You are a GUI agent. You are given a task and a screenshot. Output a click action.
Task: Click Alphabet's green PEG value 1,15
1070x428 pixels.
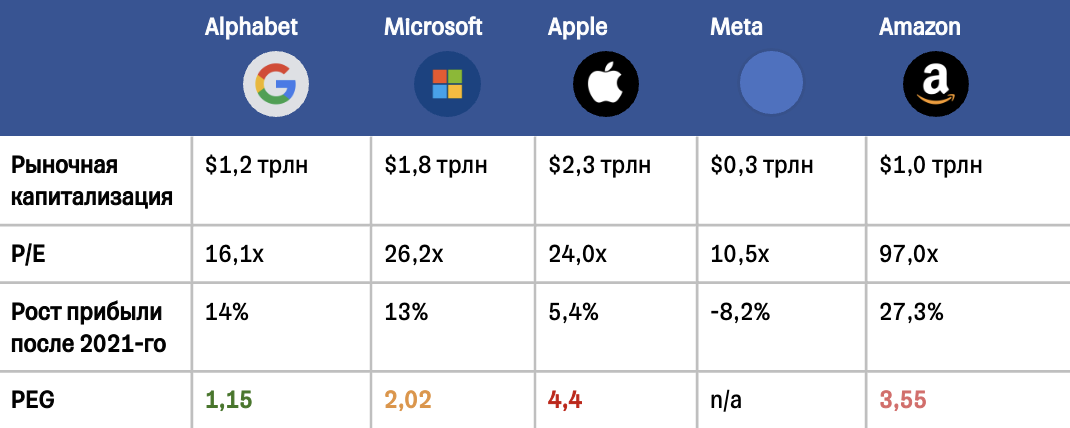click(229, 400)
